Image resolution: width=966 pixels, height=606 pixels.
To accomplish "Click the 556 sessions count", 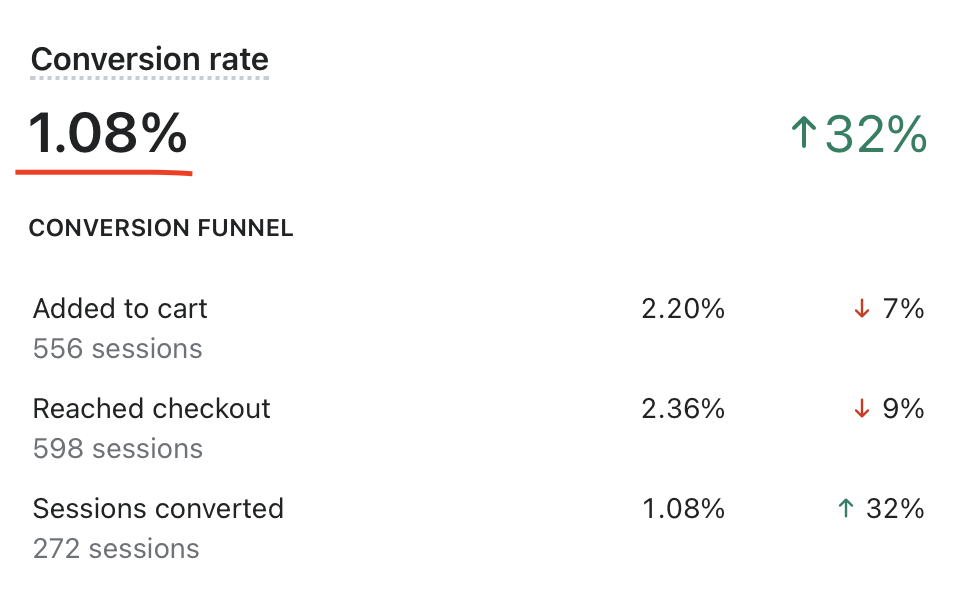I will 118,349.
